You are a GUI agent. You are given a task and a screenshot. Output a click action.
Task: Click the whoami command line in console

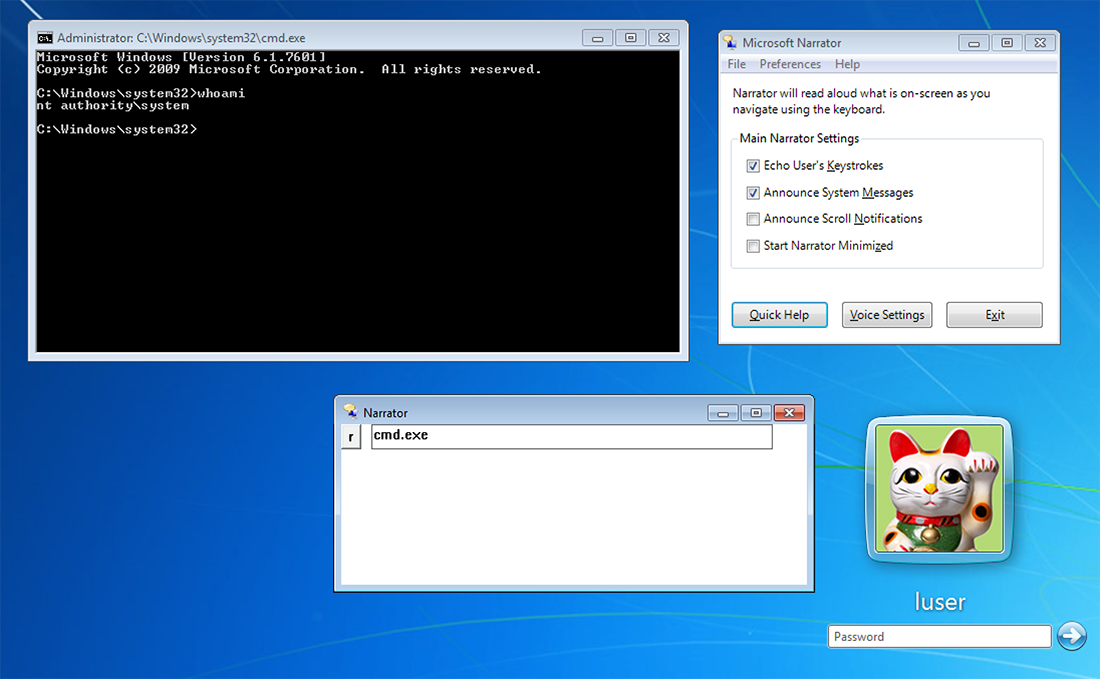click(141, 93)
